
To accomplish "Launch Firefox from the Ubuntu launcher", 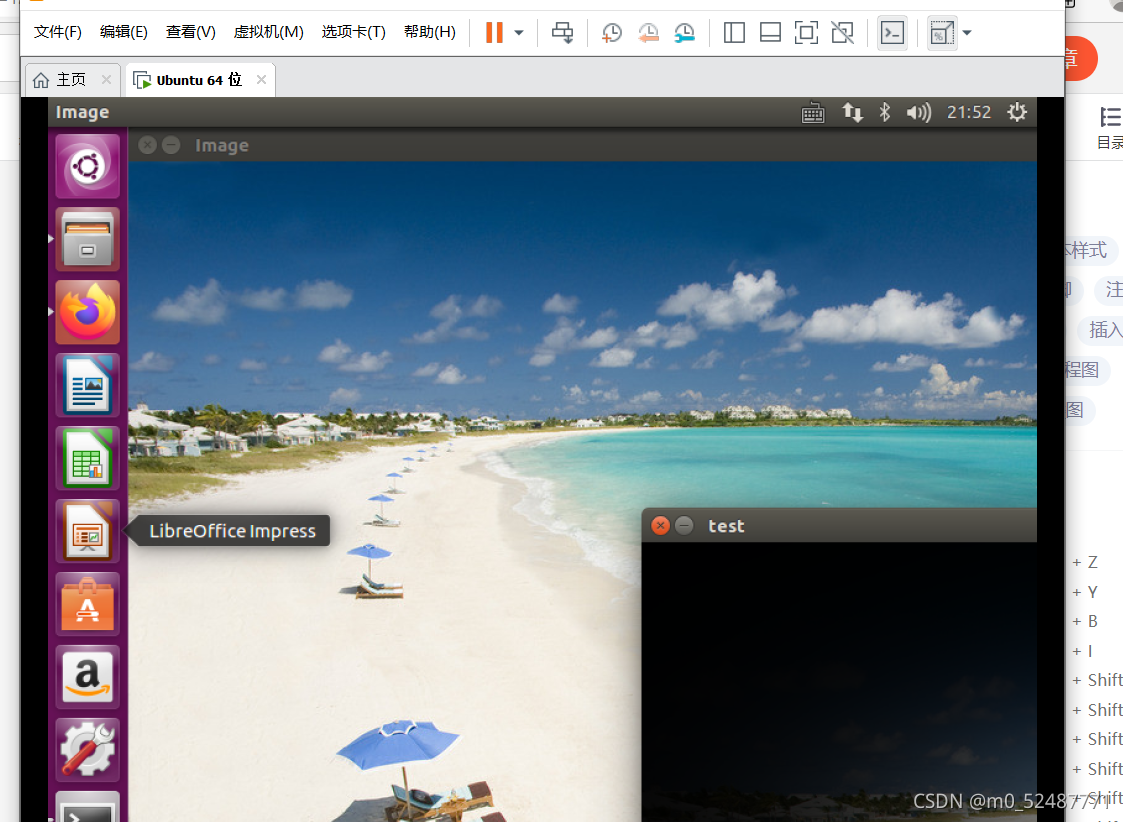I will [x=87, y=312].
